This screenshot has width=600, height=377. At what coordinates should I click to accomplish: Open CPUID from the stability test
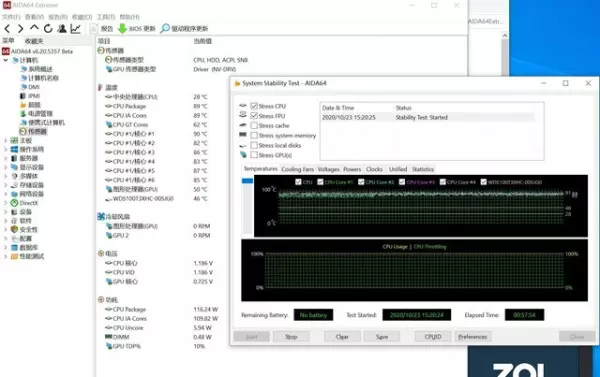433,337
